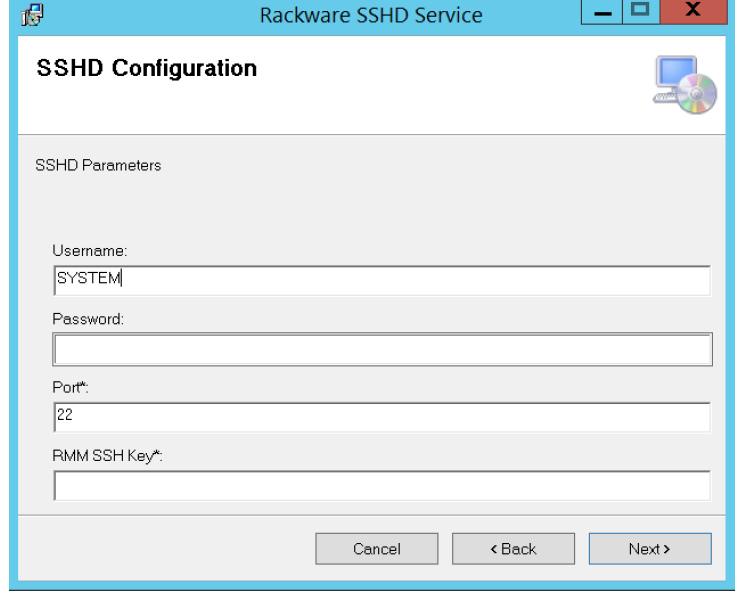
Task: Click the Password label
Action: (88, 319)
